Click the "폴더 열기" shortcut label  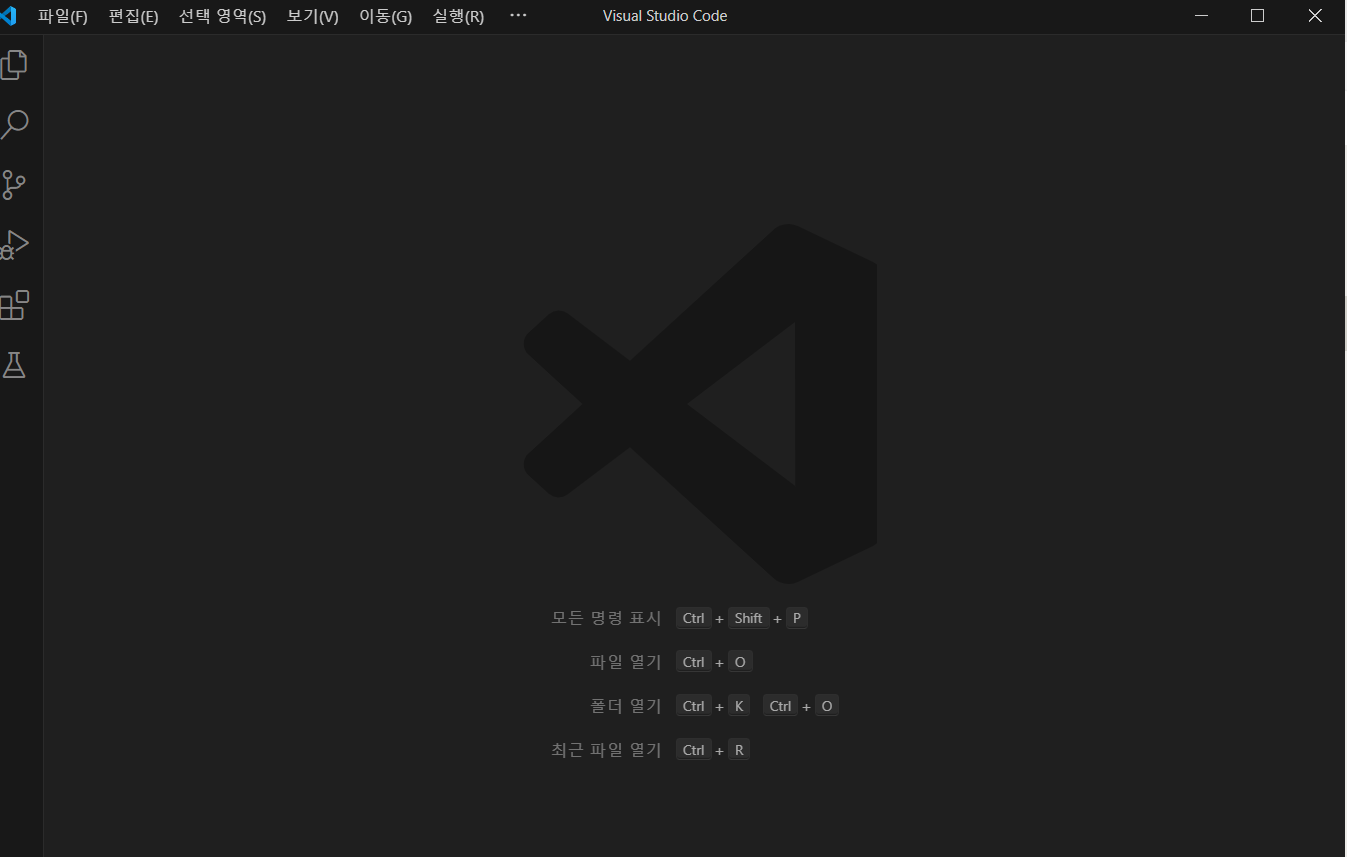pyautogui.click(x=626, y=706)
